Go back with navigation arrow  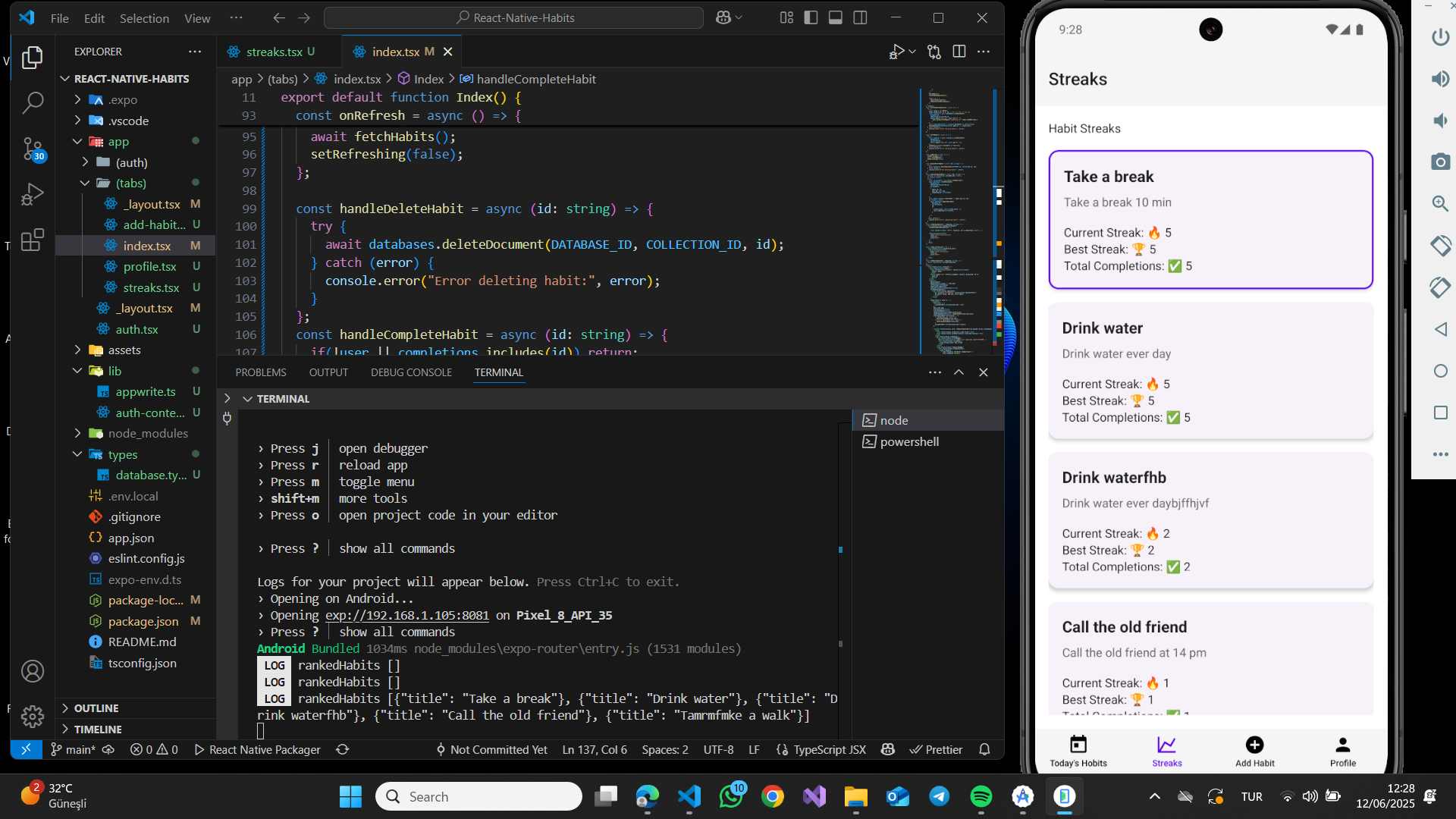point(279,17)
